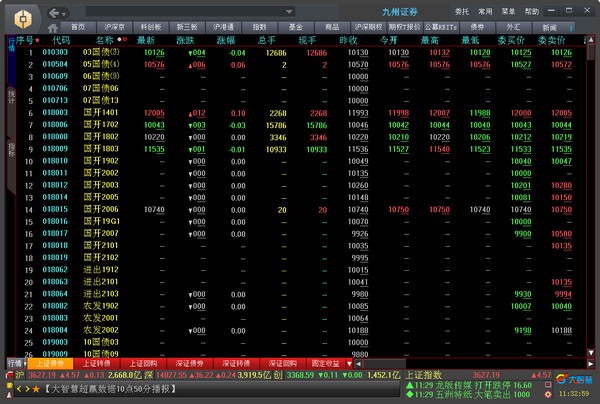This screenshot has height=404, width=600.
Task: Click the 大智慧 logo in status bar
Action: (x=574, y=379)
